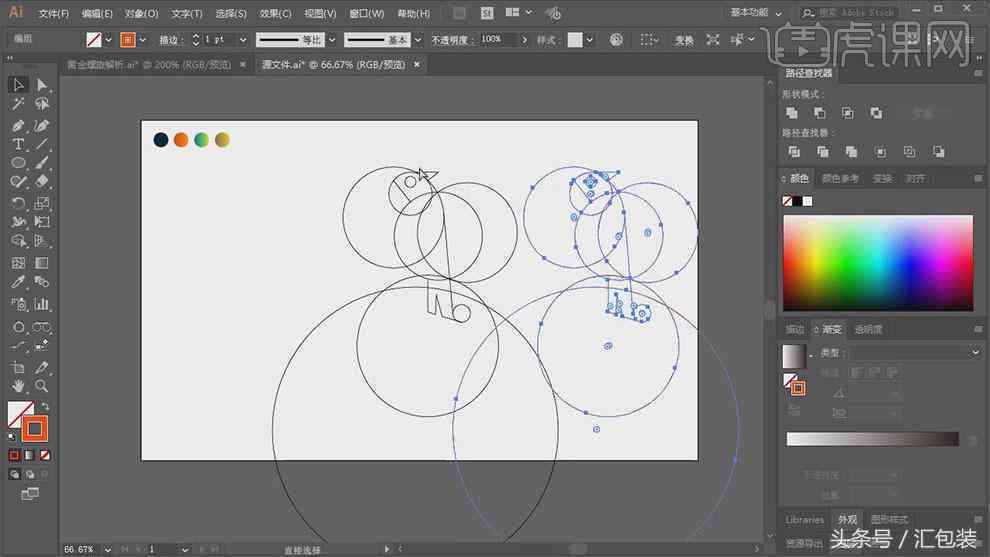Open Pathfinder panel options menu
Image resolution: width=990 pixels, height=557 pixels.
(978, 73)
